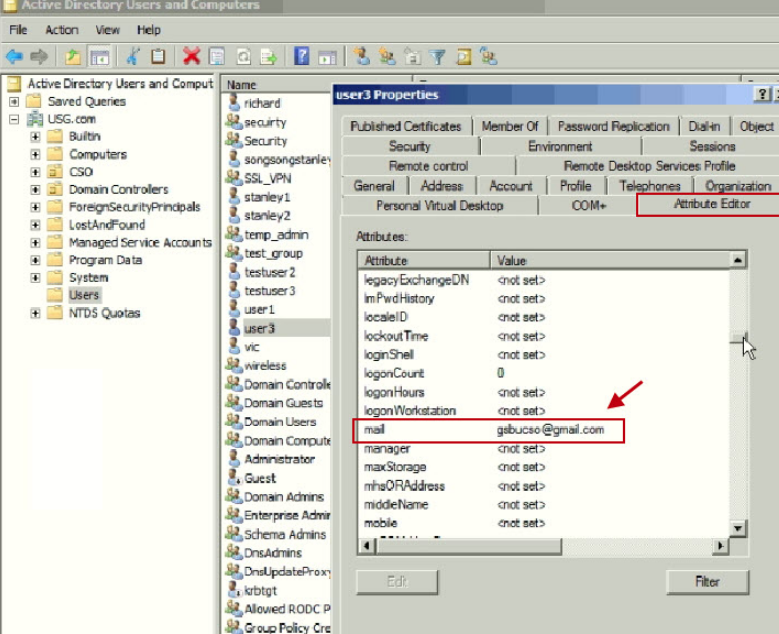The width and height of the screenshot is (779, 634).
Task: Click the Cut scissors toolbar icon
Action: pyautogui.click(x=132, y=57)
